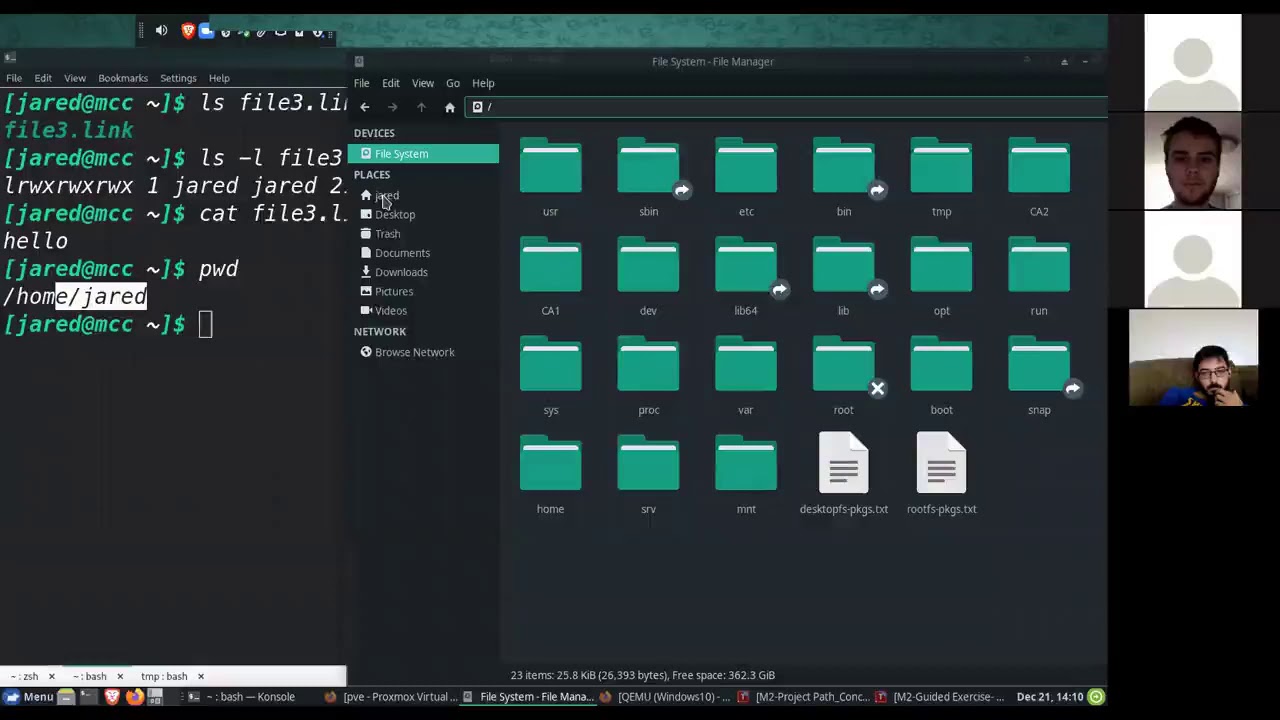This screenshot has height=720, width=1280.
Task: Go forward in File Manager
Action: pyautogui.click(x=393, y=107)
